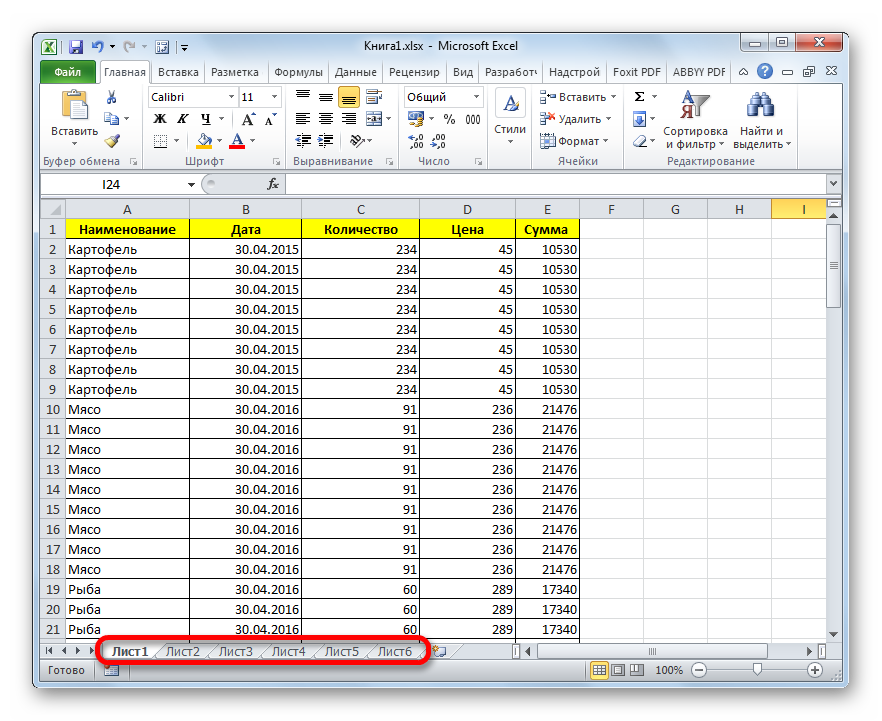Toggle bold formatting
Viewport: 882px width, 721px height.
tap(159, 119)
